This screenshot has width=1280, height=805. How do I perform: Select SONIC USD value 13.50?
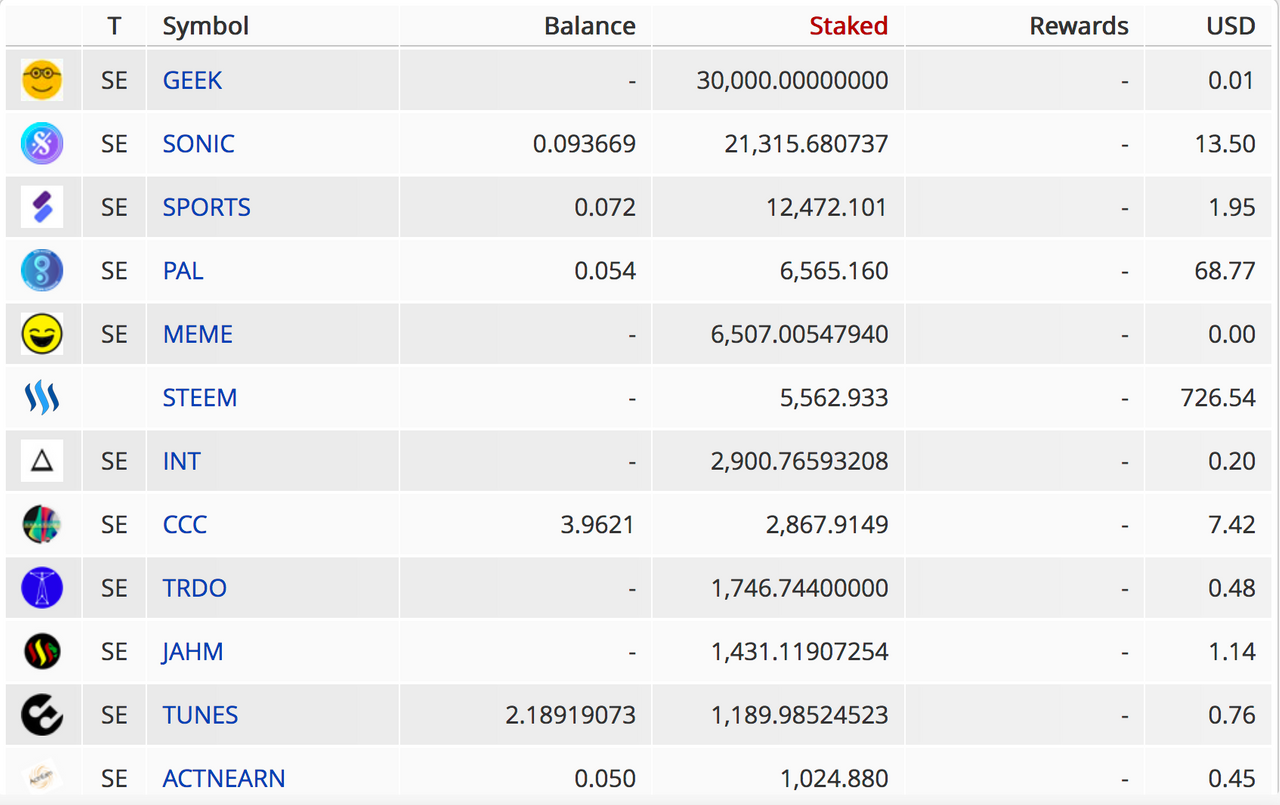pyautogui.click(x=1225, y=143)
